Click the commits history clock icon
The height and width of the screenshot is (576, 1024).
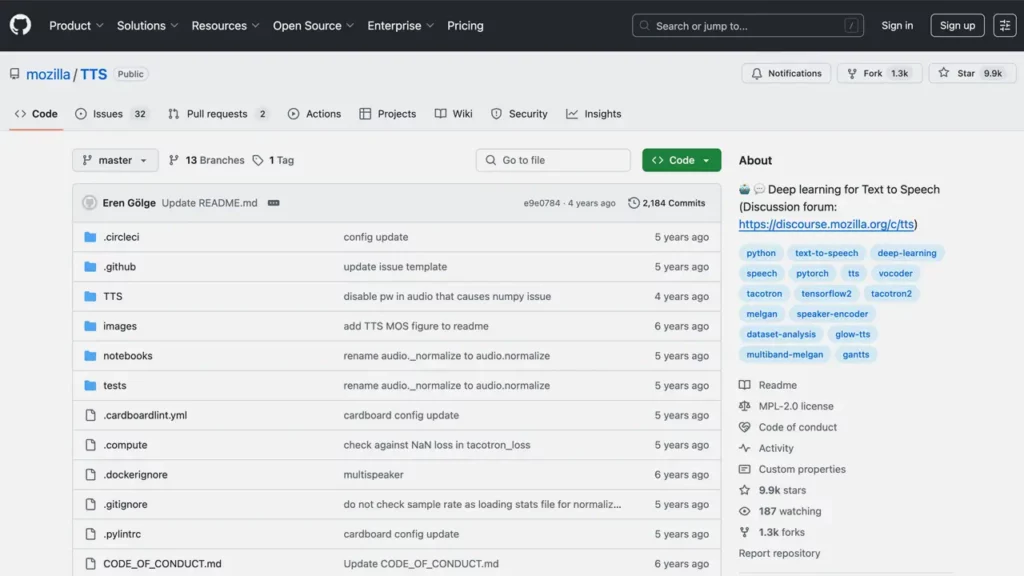pyautogui.click(x=633, y=203)
